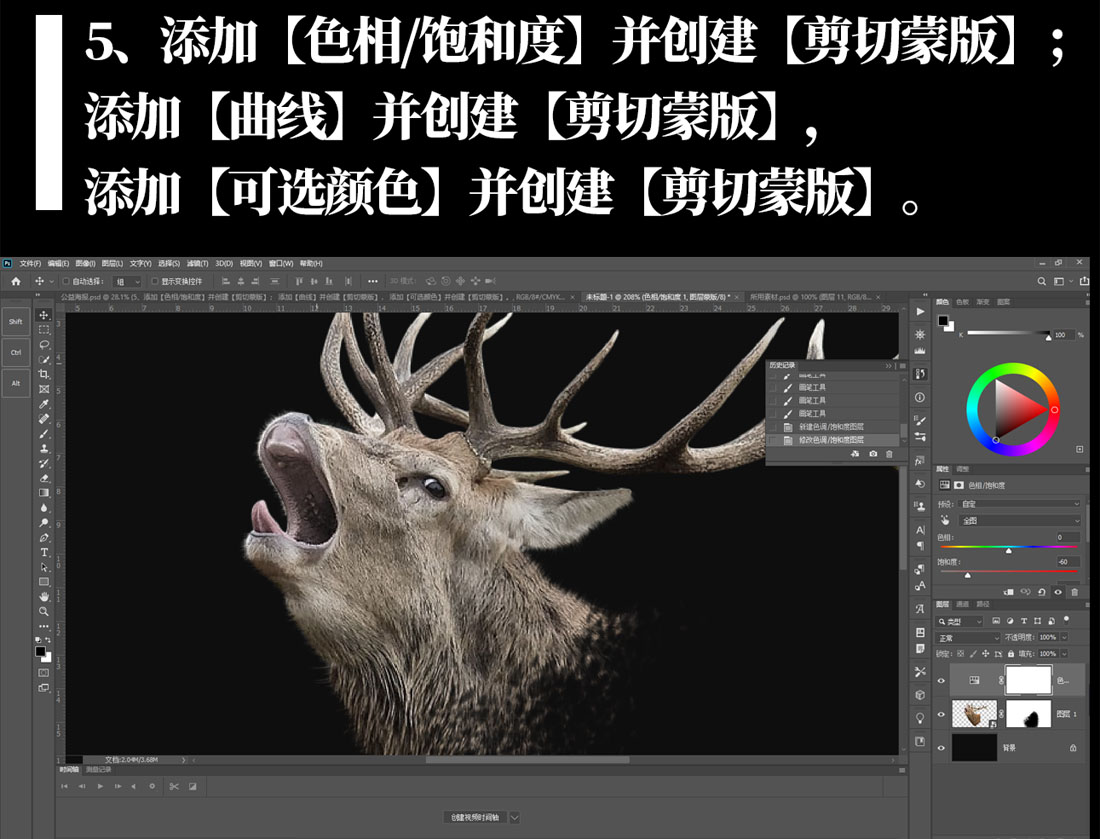Select the Brush tool in the toolbar
This screenshot has height=839, width=1100.
click(x=43, y=434)
